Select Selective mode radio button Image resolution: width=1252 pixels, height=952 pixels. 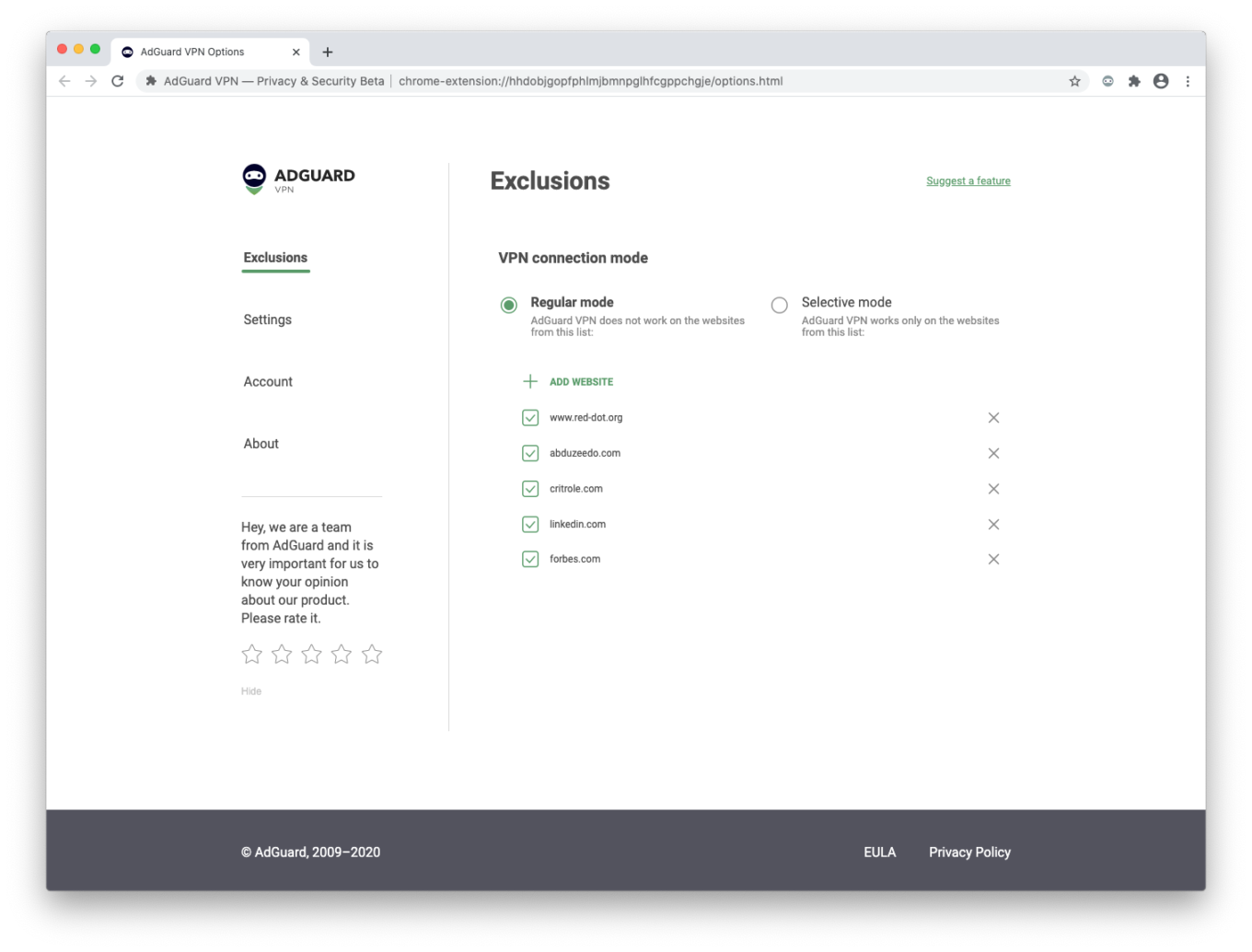click(x=780, y=305)
